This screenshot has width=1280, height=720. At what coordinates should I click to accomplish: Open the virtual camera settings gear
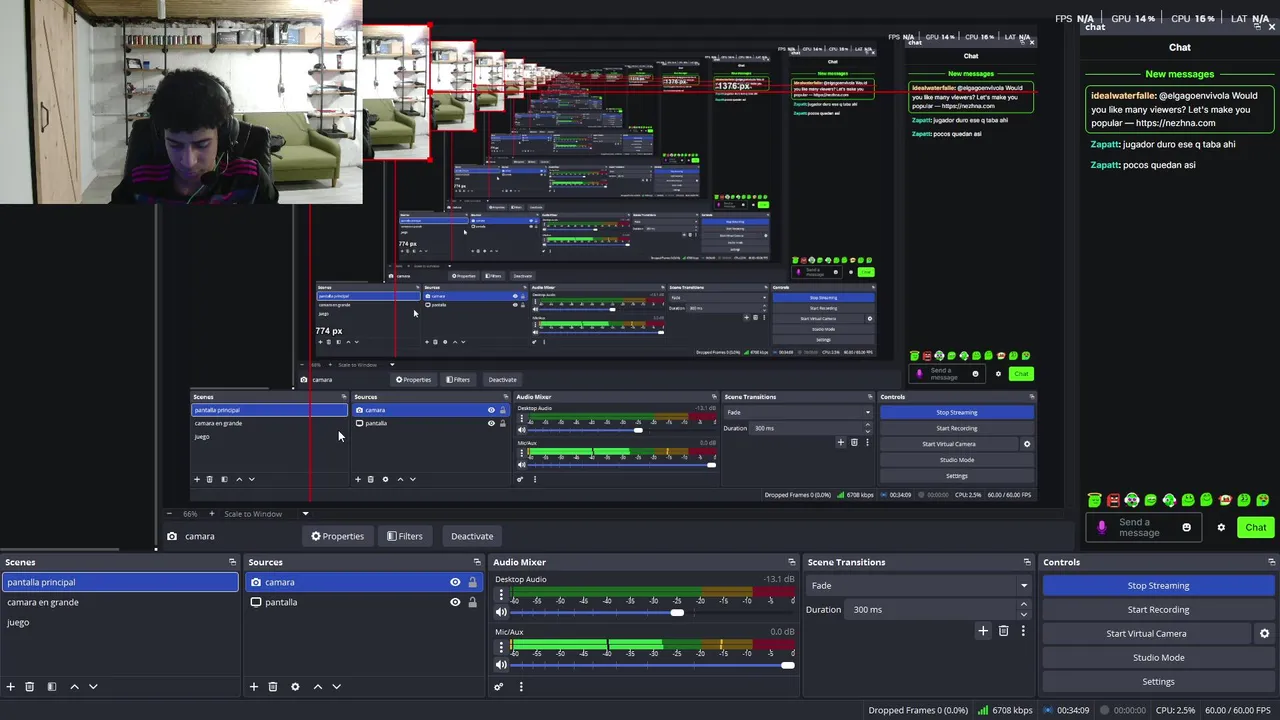pyautogui.click(x=1264, y=634)
